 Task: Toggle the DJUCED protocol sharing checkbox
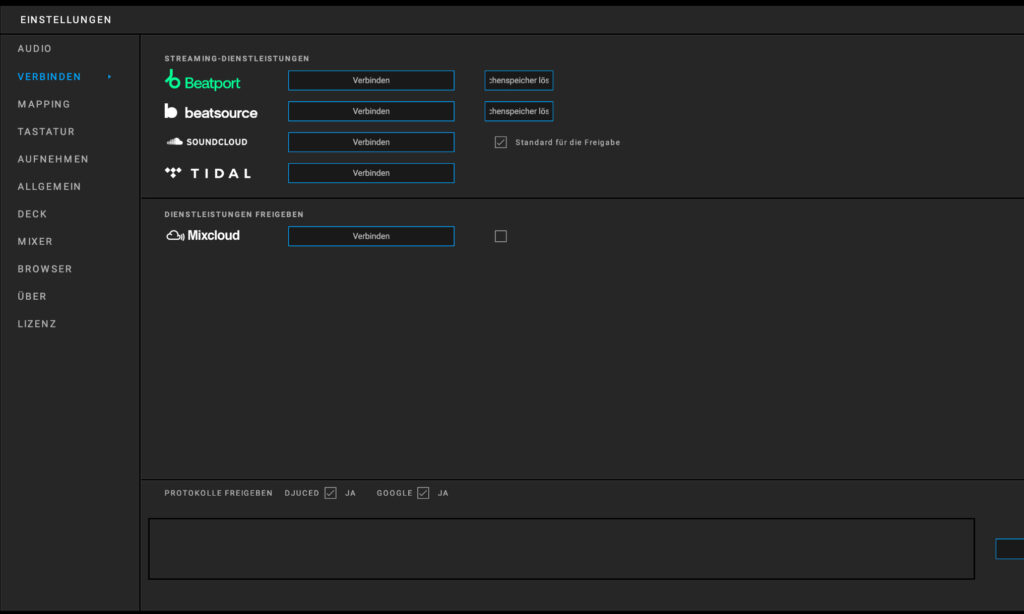[330, 493]
